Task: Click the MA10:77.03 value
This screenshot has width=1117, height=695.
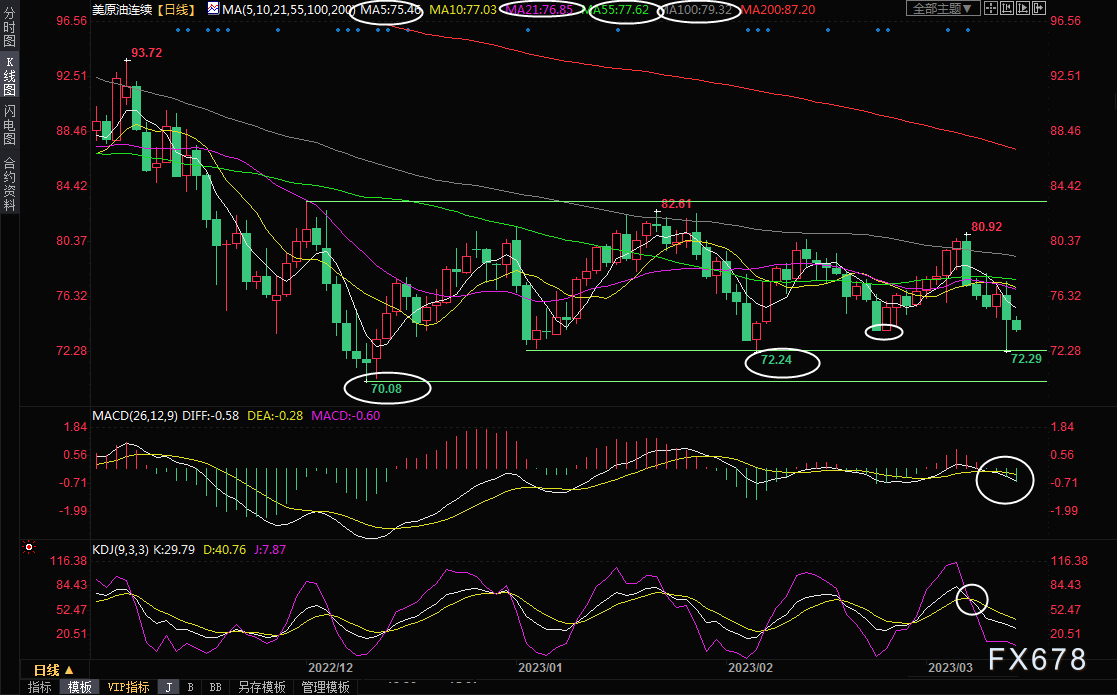Action: (463, 10)
